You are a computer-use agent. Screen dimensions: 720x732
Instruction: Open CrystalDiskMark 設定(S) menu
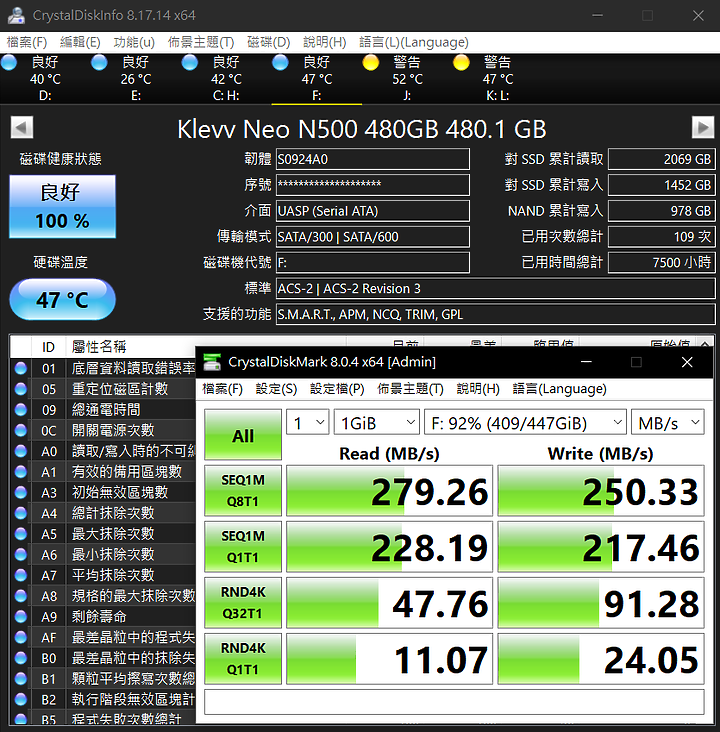tap(276, 389)
